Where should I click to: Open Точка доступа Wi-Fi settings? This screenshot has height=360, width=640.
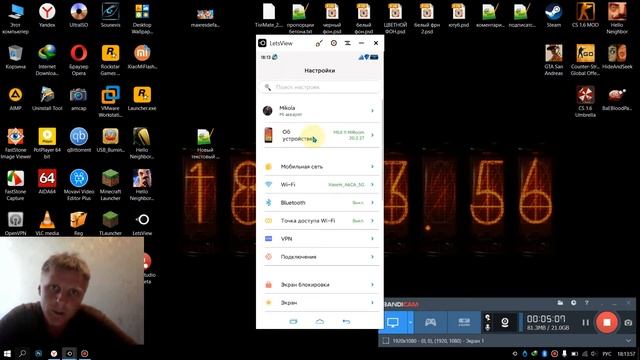(320, 220)
